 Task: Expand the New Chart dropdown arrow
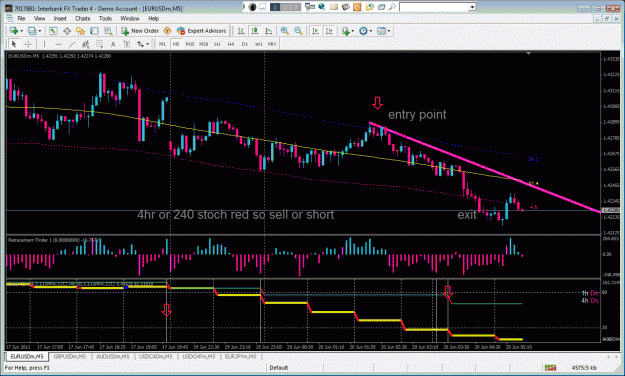click(x=22, y=31)
